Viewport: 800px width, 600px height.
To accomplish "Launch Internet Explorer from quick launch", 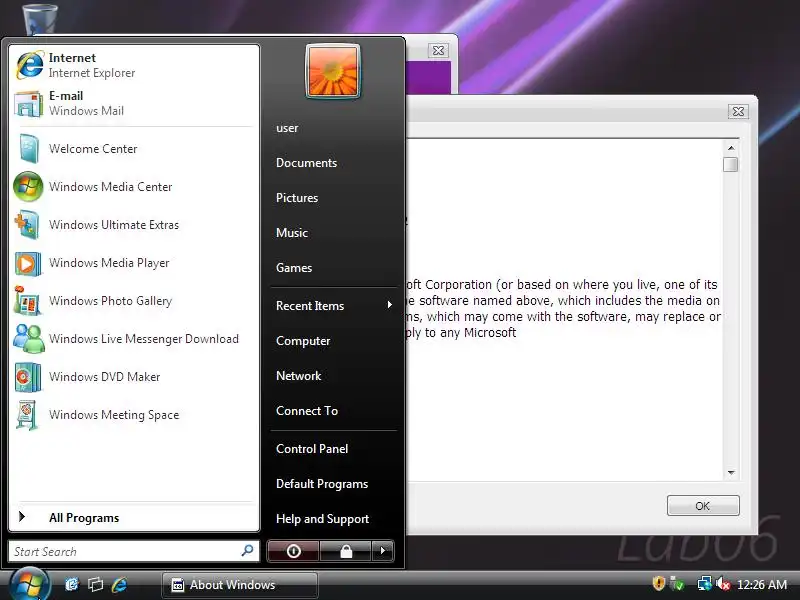I will coord(119,584).
